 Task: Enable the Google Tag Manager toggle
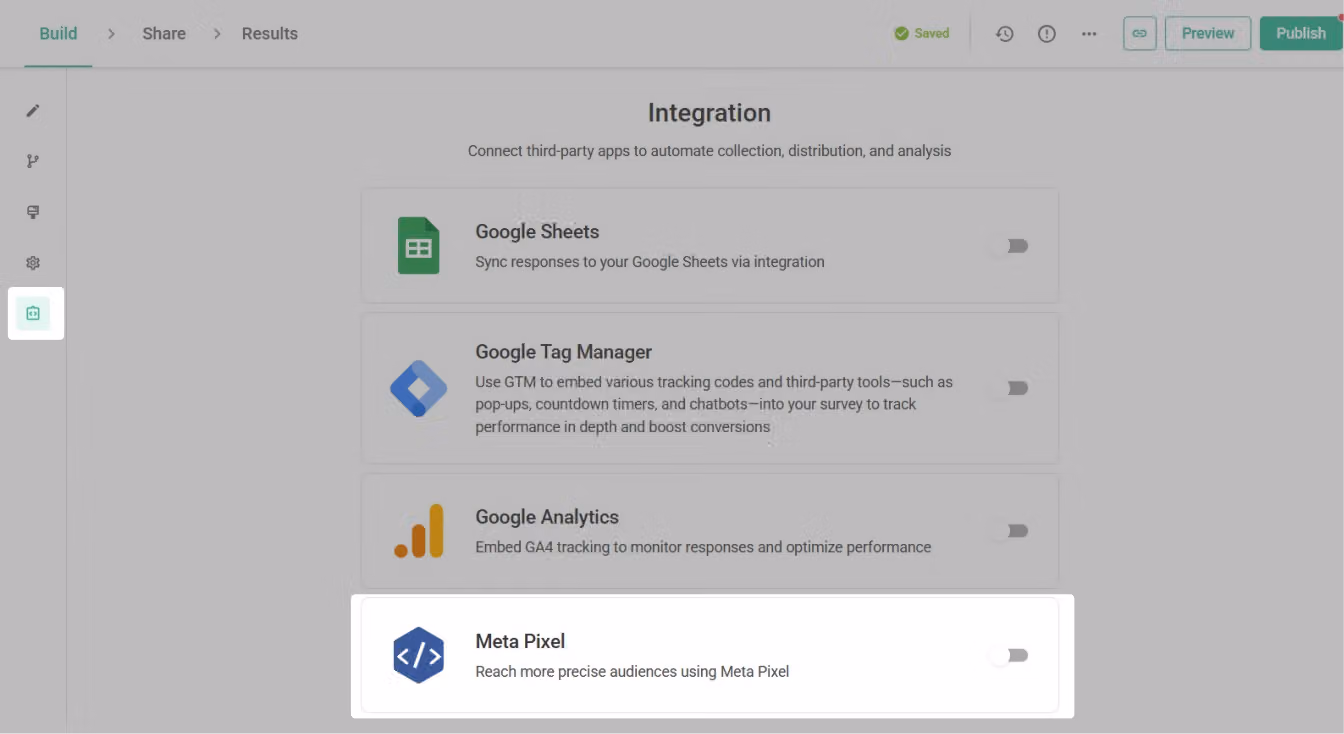[x=1008, y=388]
